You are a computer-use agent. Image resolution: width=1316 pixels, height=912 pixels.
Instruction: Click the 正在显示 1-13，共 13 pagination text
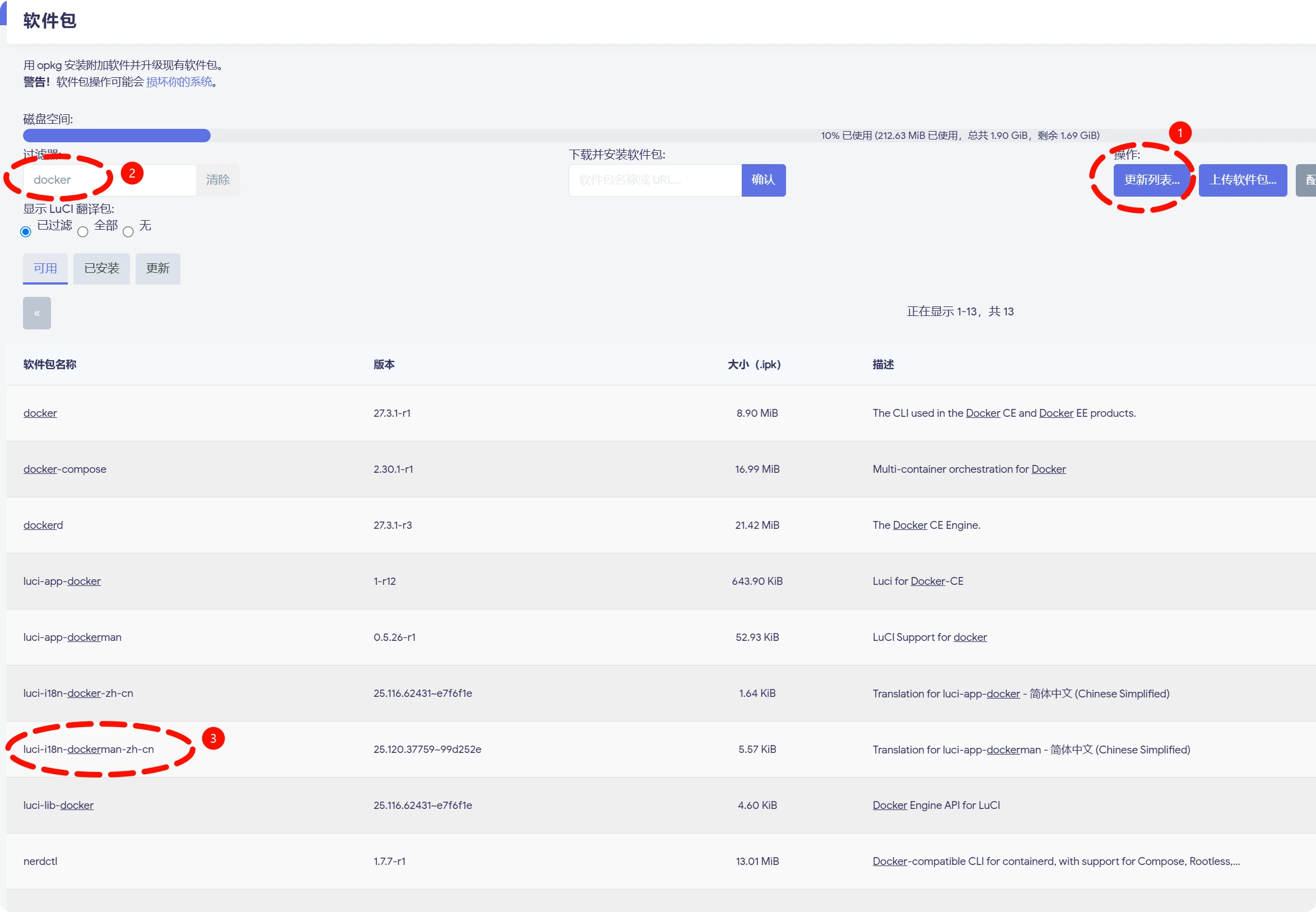[960, 311]
